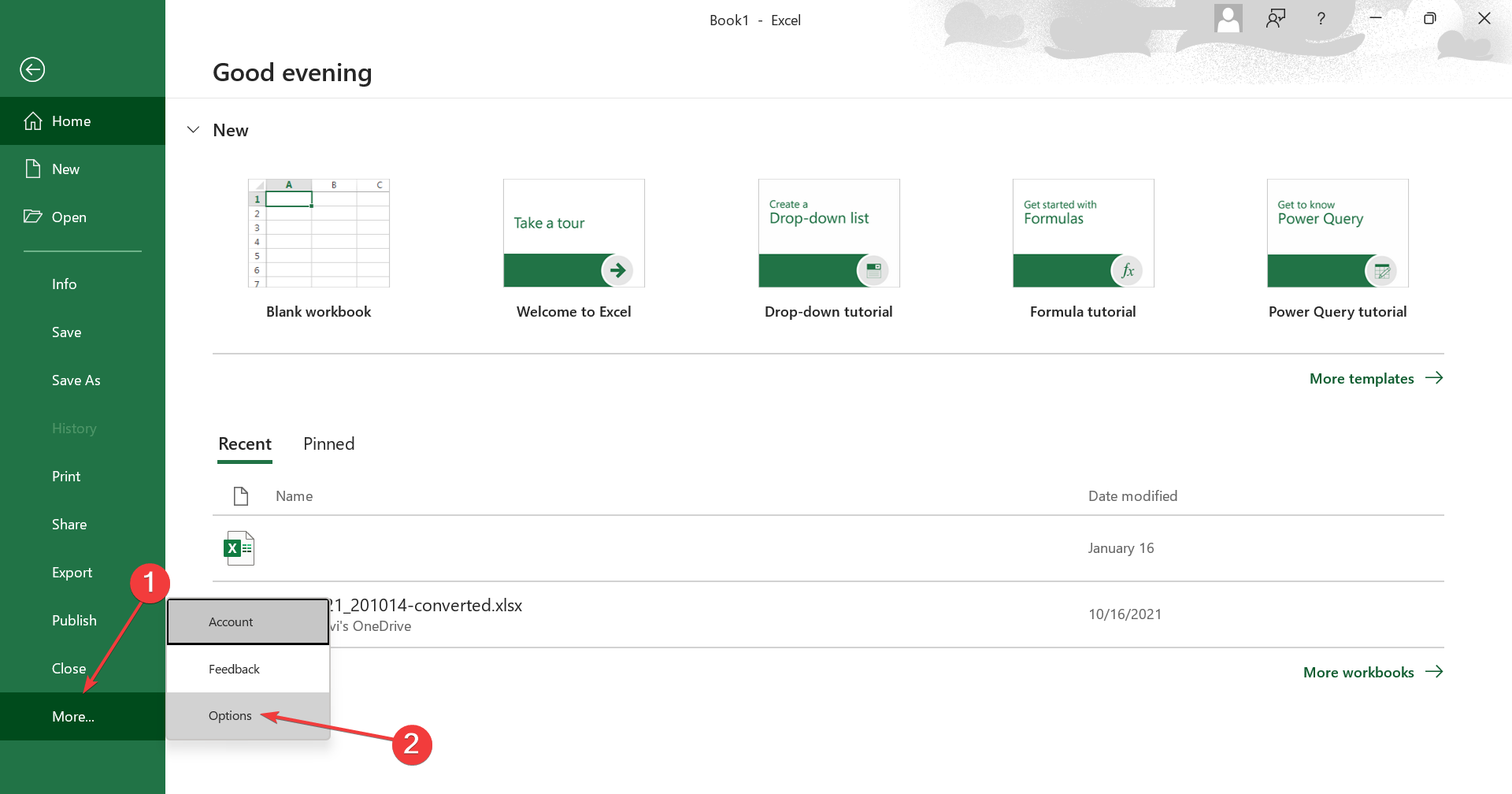Click the Good evening heading

(292, 72)
